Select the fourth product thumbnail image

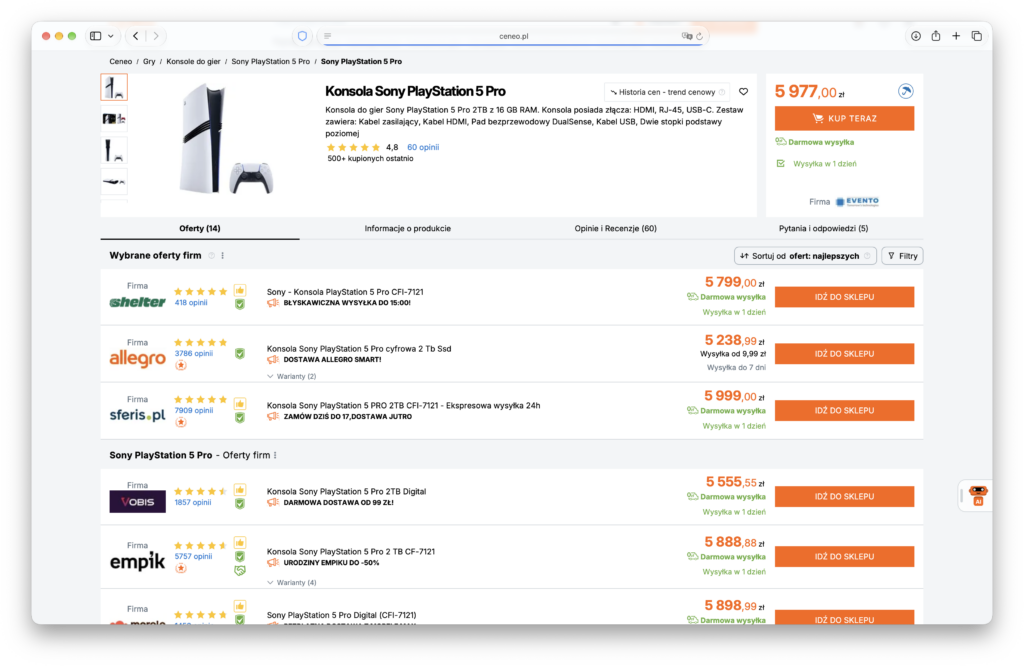tap(114, 182)
